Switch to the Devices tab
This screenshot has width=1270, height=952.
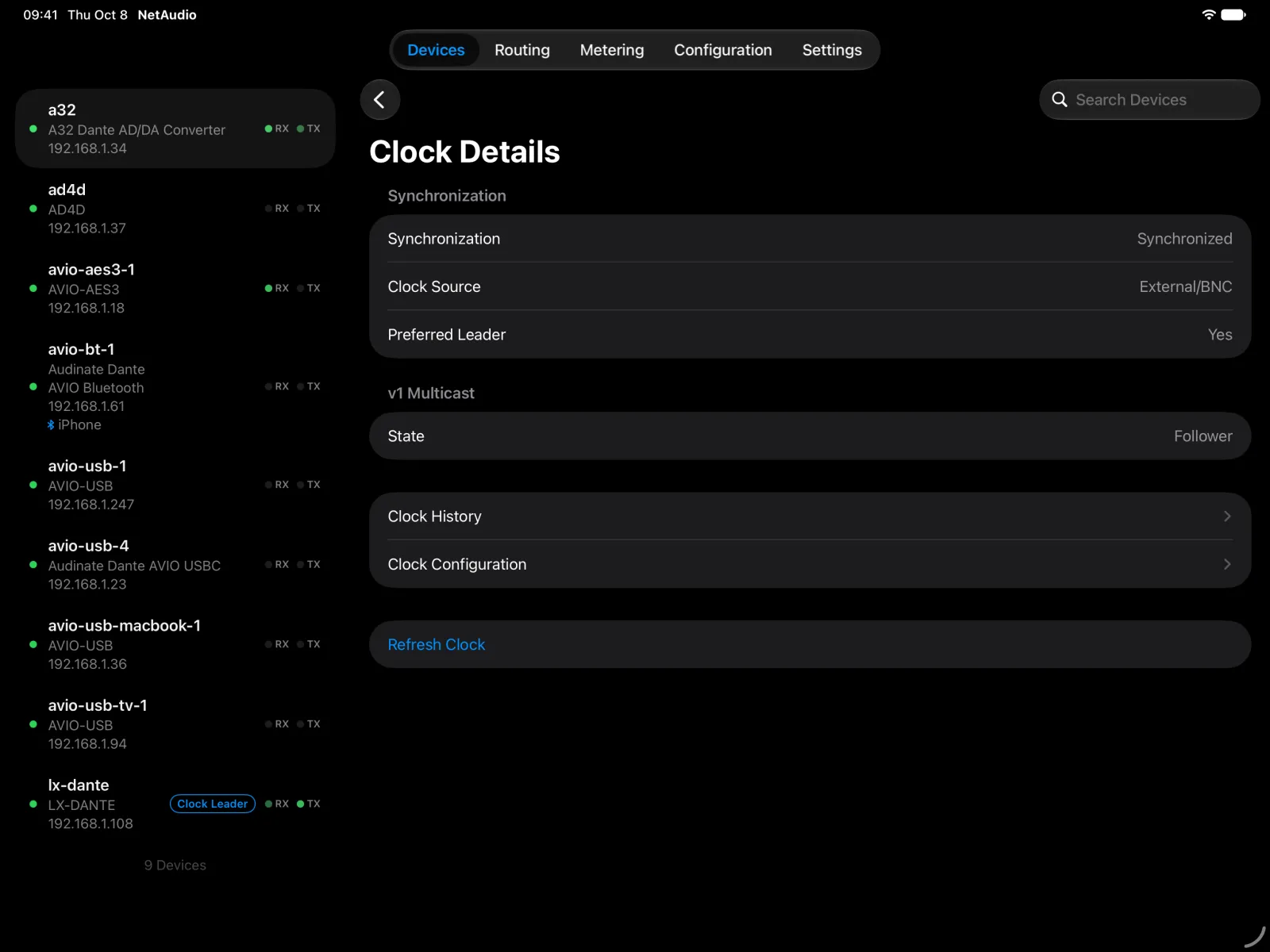click(436, 50)
